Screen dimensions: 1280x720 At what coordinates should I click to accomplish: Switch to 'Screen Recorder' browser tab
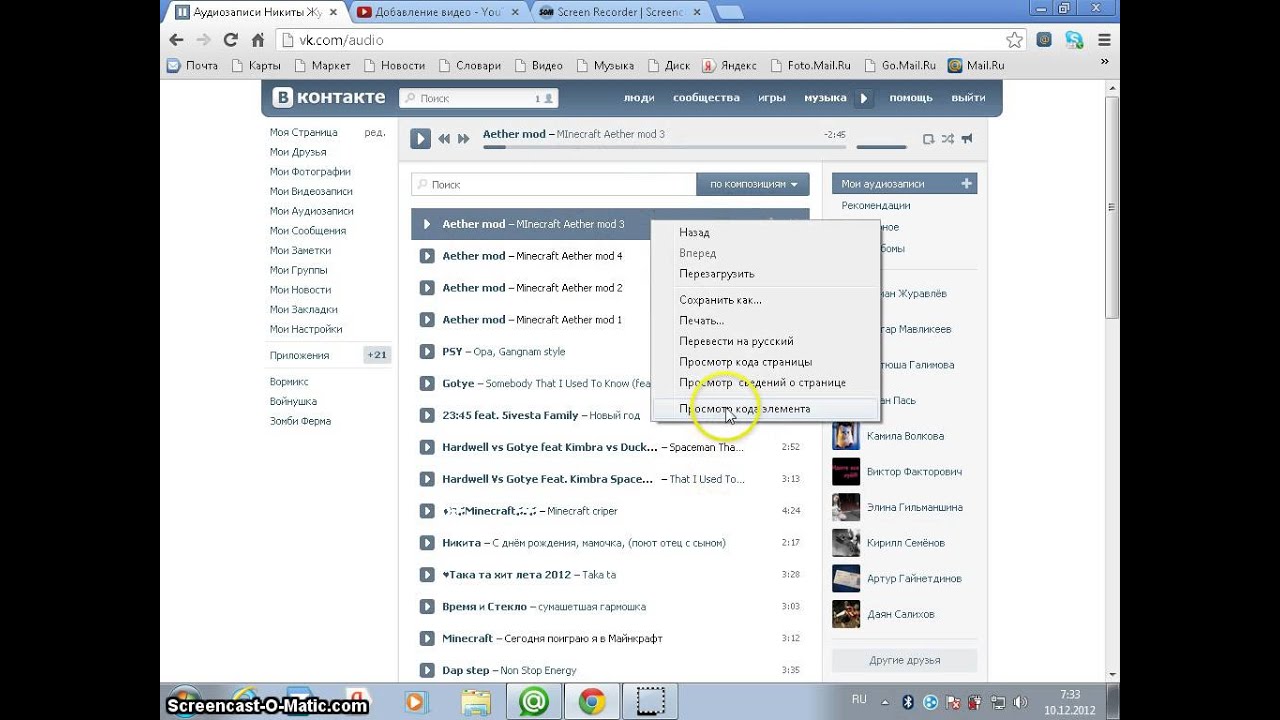620,12
